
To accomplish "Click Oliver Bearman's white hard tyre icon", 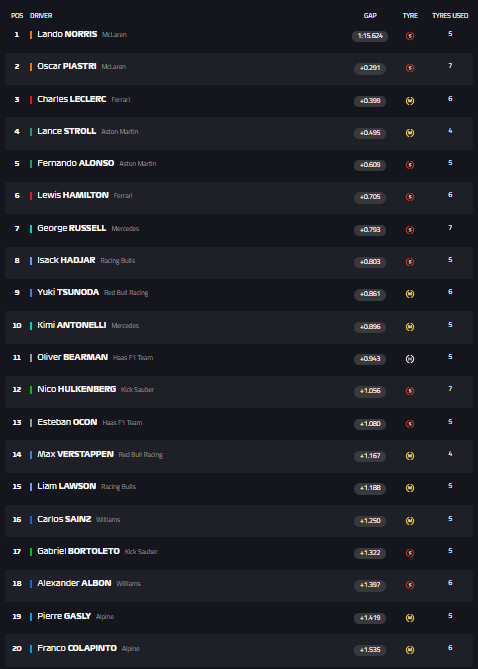I will 410,359.
